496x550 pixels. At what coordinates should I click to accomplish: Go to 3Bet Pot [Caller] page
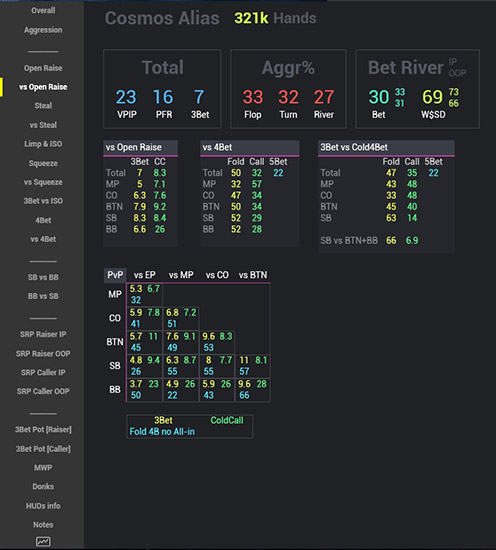[43, 449]
